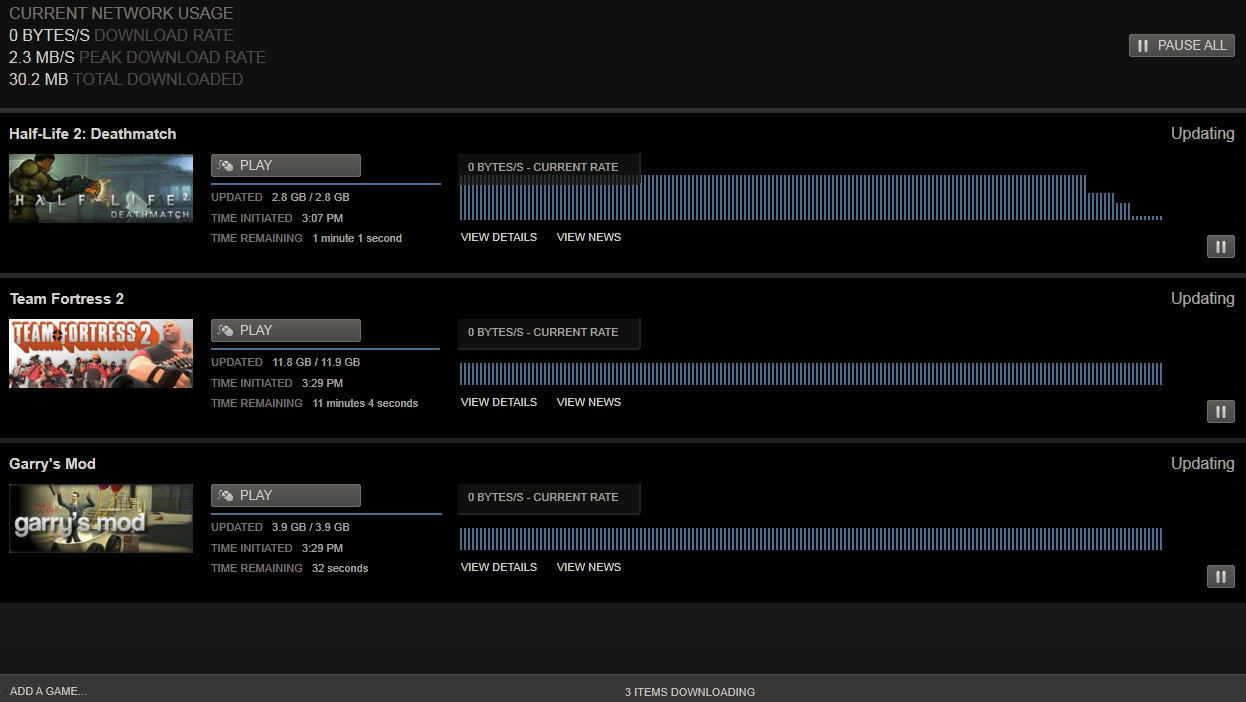Click the '3.9 GB / 3.9 GB' updated value
Image resolution: width=1246 pixels, height=702 pixels.
[311, 528]
